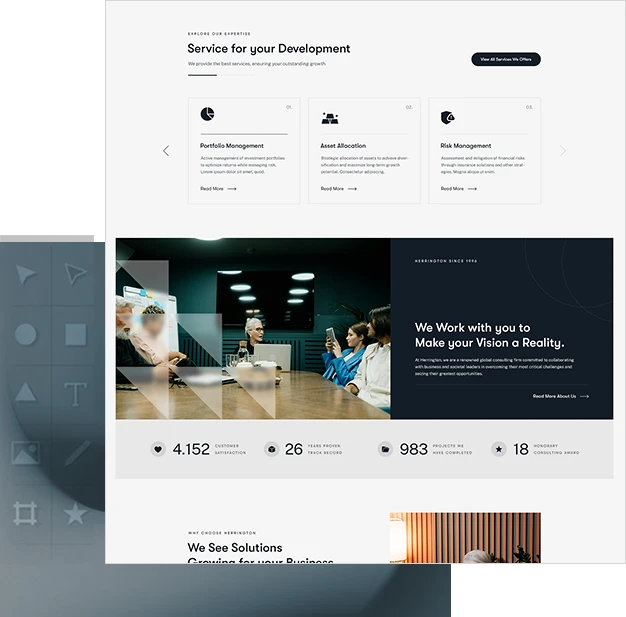Viewport: 626px width, 617px height.
Task: Choose the rectangle shape tool
Action: pos(76,334)
